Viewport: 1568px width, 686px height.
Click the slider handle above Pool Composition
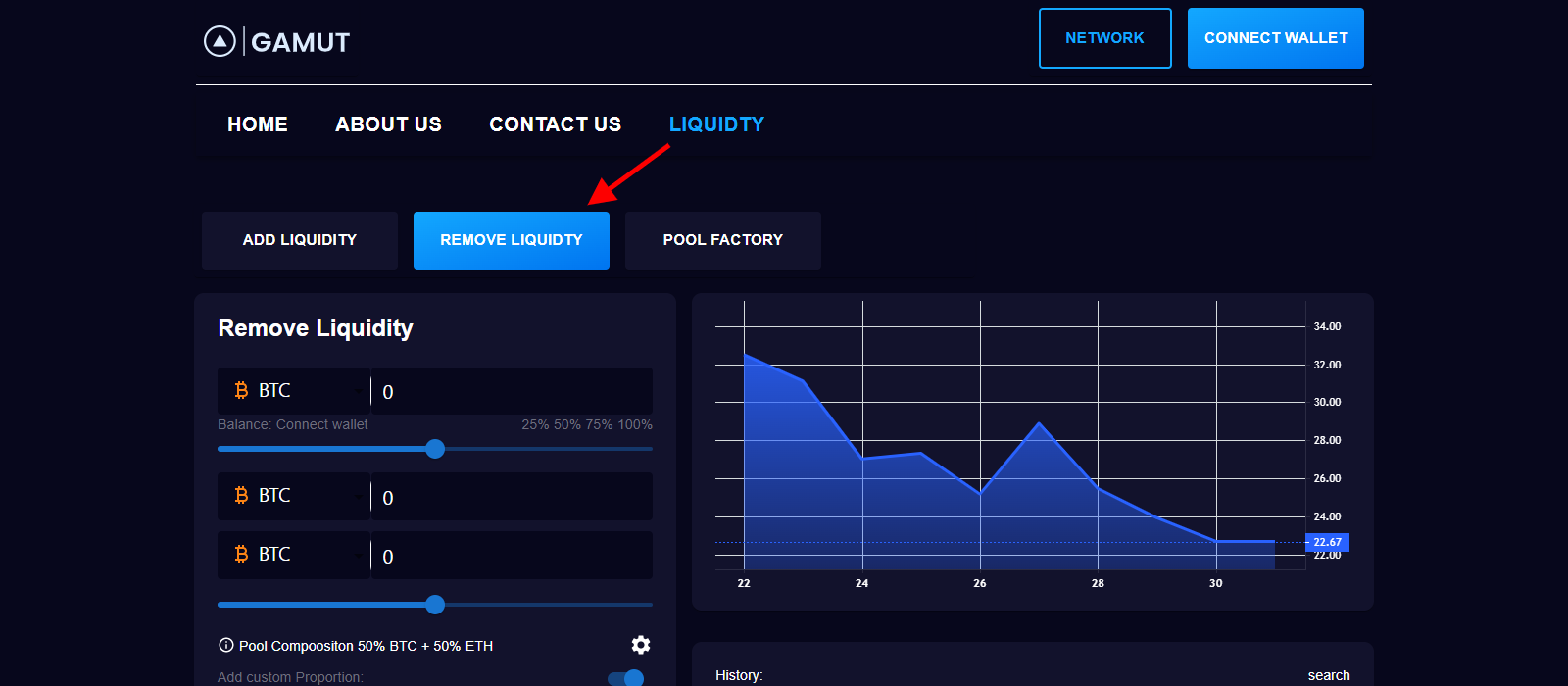(435, 605)
